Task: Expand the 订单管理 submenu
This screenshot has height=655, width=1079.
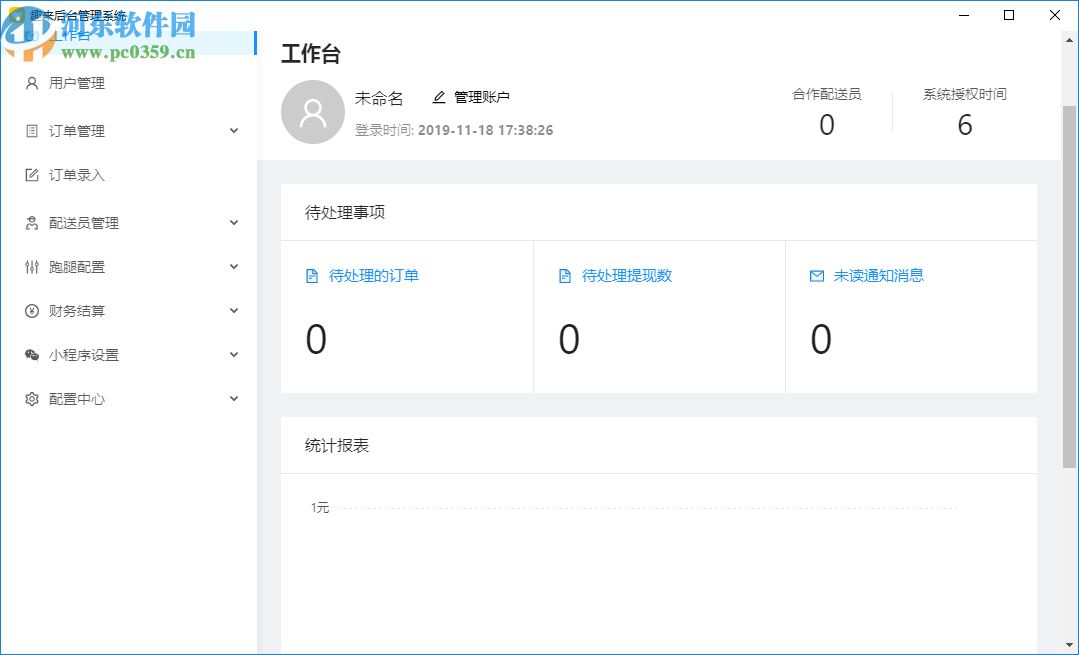Action: click(x=233, y=130)
